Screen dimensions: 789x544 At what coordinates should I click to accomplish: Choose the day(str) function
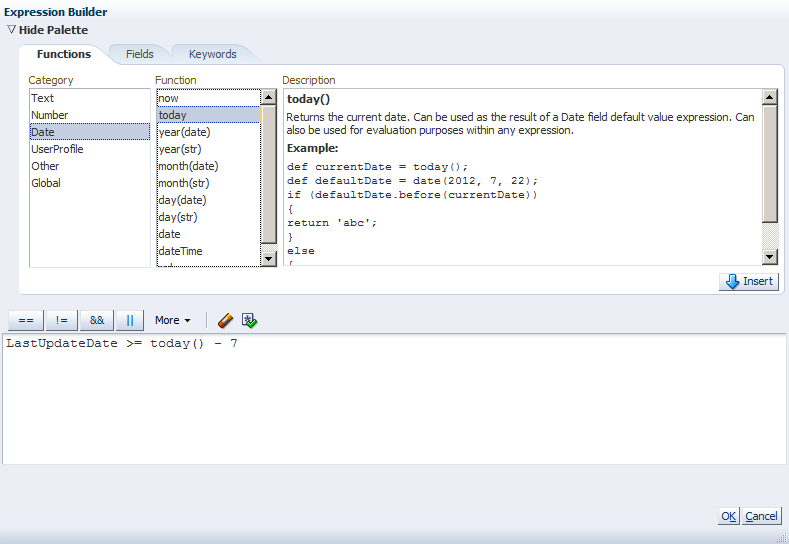click(209, 217)
